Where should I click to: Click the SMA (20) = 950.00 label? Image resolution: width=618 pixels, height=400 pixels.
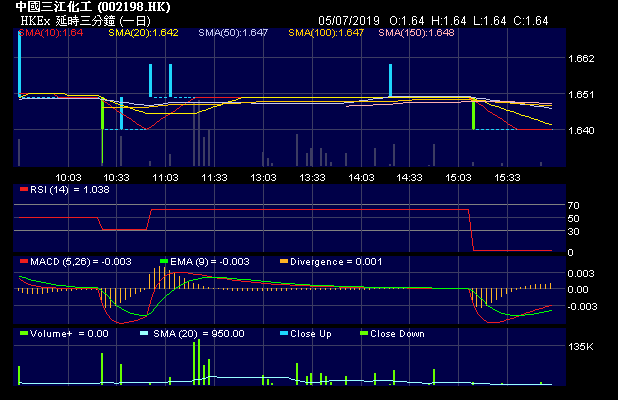pyautogui.click(x=199, y=334)
